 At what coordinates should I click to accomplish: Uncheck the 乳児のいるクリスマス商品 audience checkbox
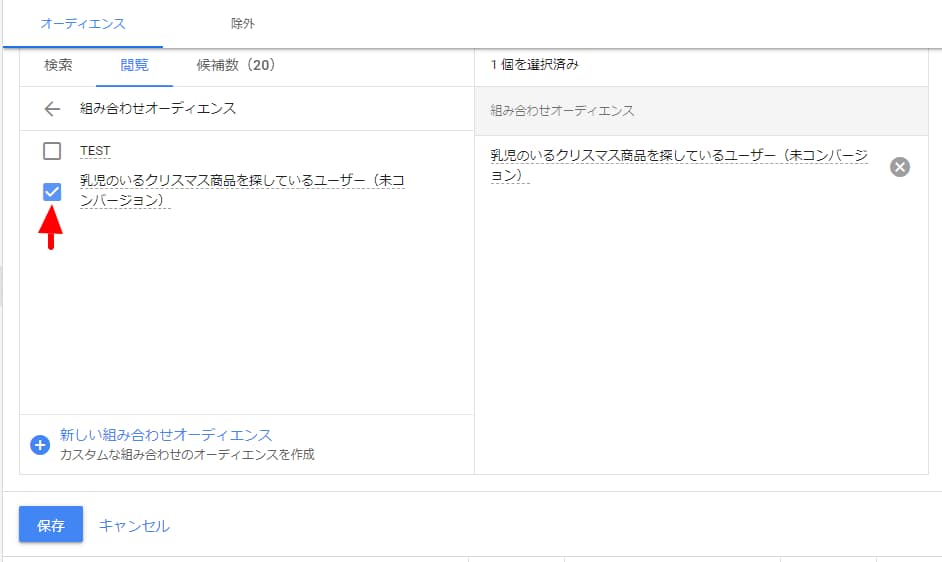tap(52, 192)
